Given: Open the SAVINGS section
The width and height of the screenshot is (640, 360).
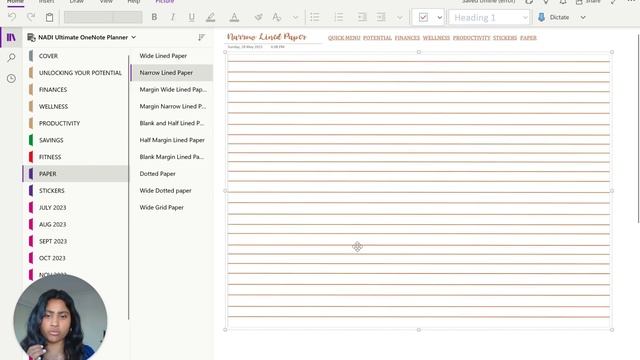Looking at the screenshot, I should (x=76, y=140).
